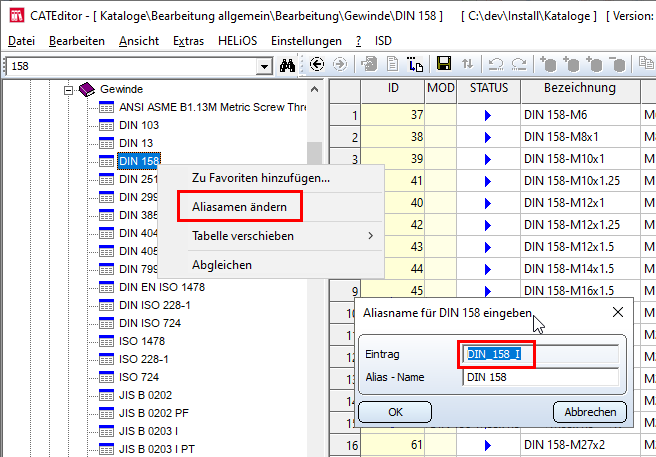This screenshot has height=457, width=656.
Task: Click the copy icon at toolbar's right edge
Action: (x=646, y=64)
